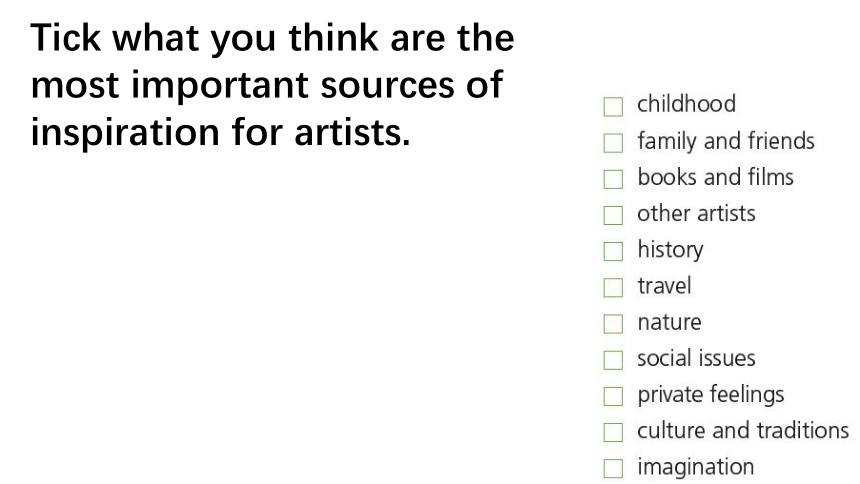Check the social issues box
Screen dimensions: 860x484
coord(613,360)
